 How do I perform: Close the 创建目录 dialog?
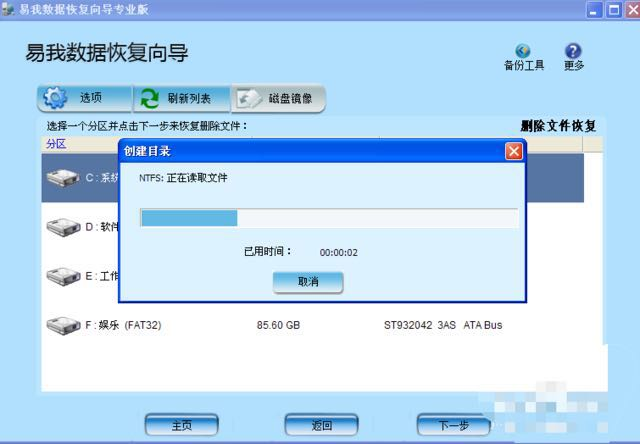point(513,151)
